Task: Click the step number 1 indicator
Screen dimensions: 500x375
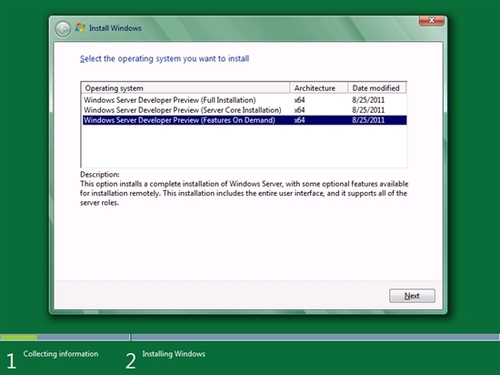Action: point(11,361)
